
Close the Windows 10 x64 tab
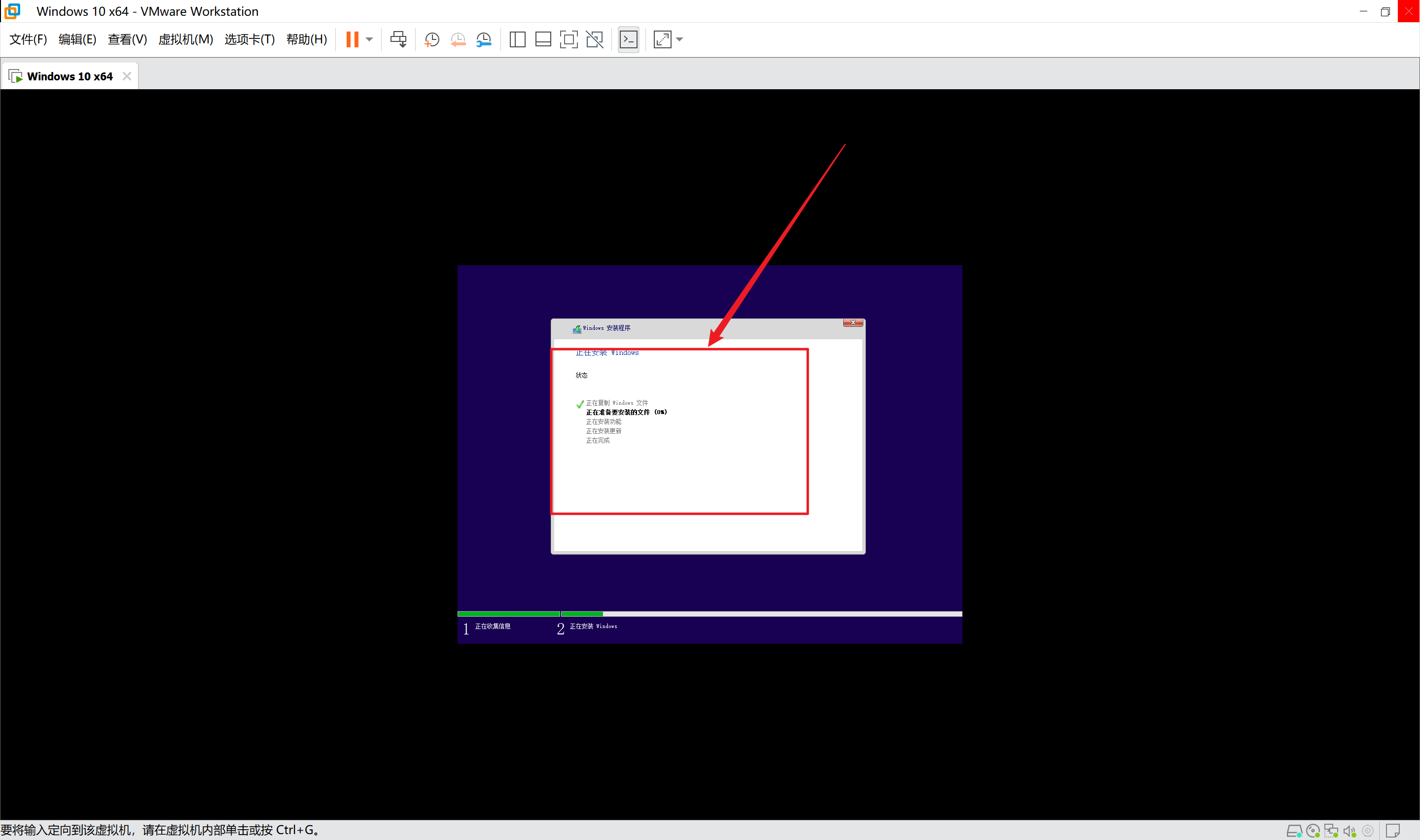(127, 76)
